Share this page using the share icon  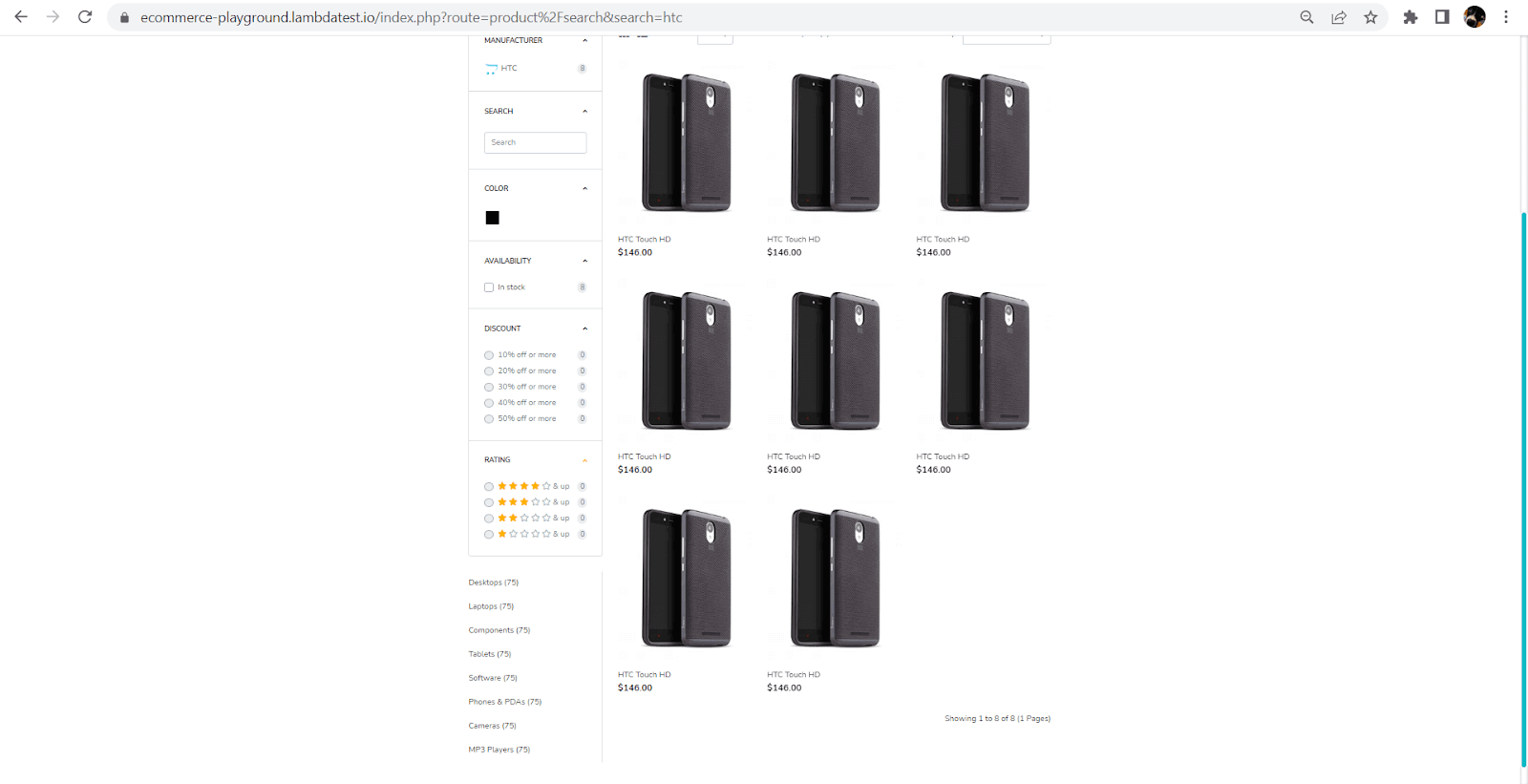point(1339,17)
